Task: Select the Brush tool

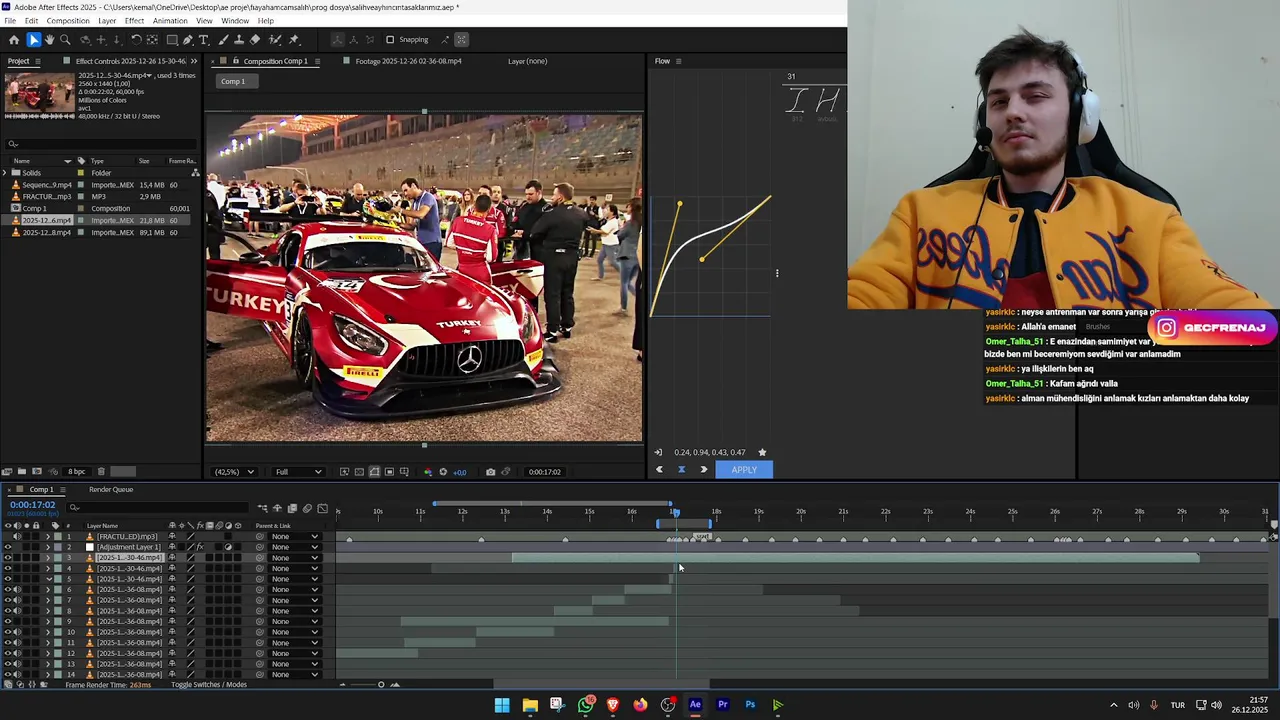Action: (x=224, y=40)
